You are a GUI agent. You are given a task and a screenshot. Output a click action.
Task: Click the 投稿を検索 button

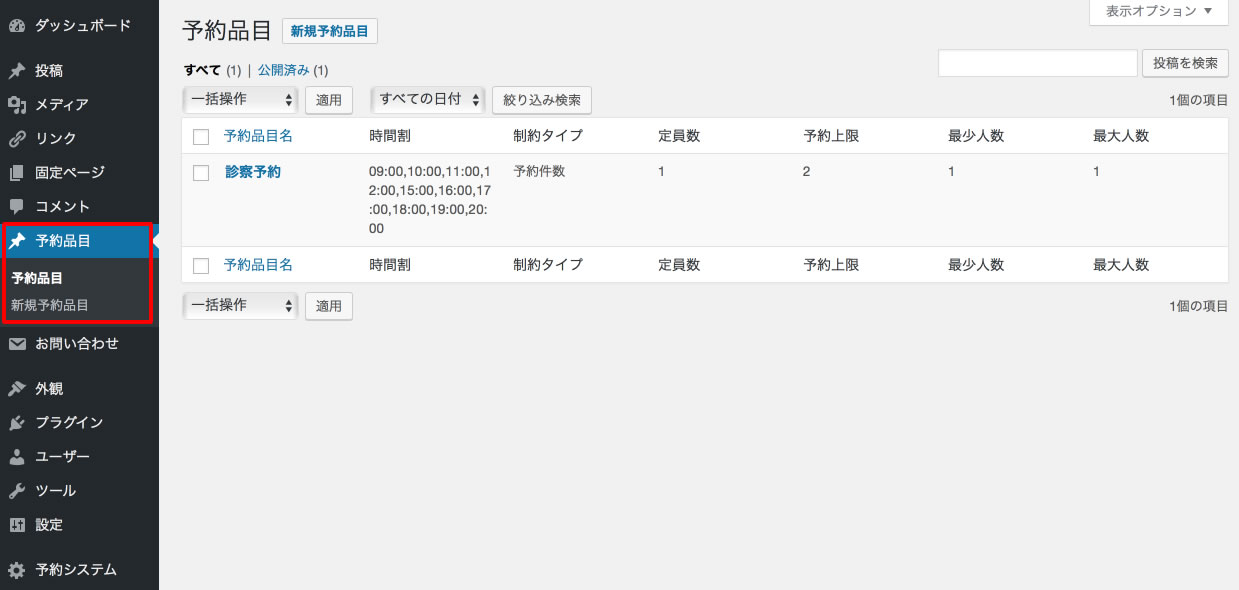1185,63
